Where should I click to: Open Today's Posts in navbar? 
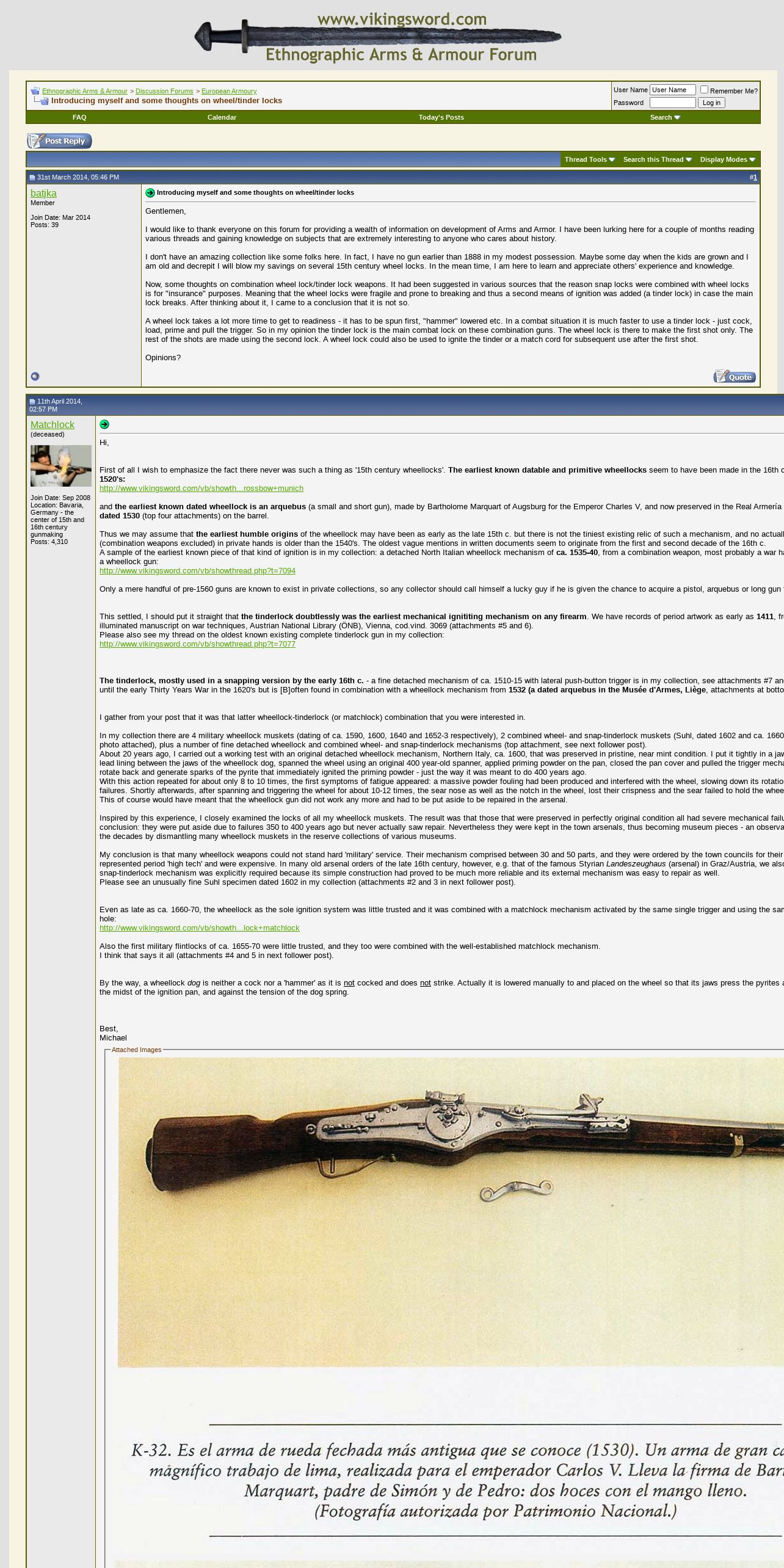tap(441, 117)
